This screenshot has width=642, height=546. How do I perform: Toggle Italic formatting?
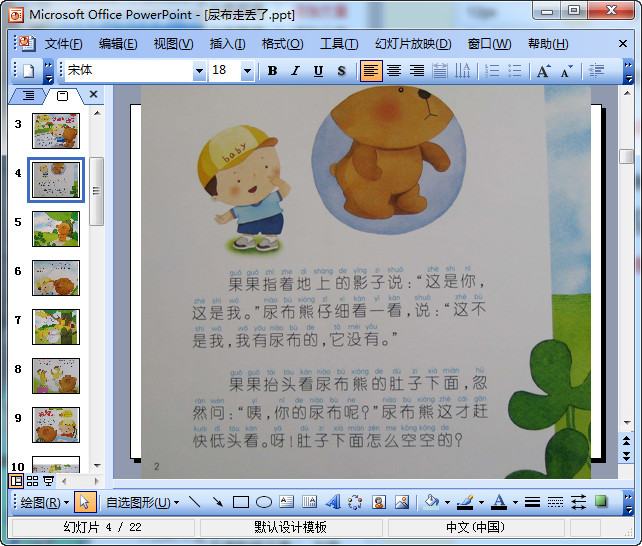point(295,71)
